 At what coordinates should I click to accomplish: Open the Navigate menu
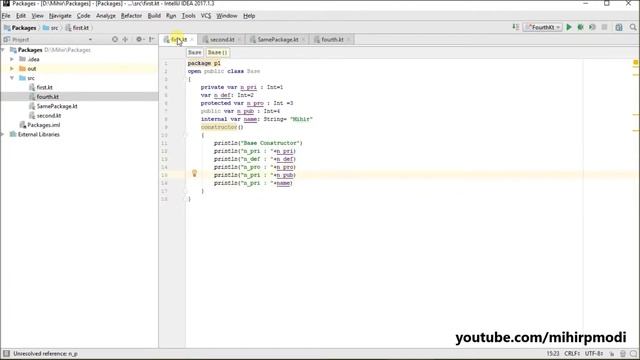(x=60, y=16)
